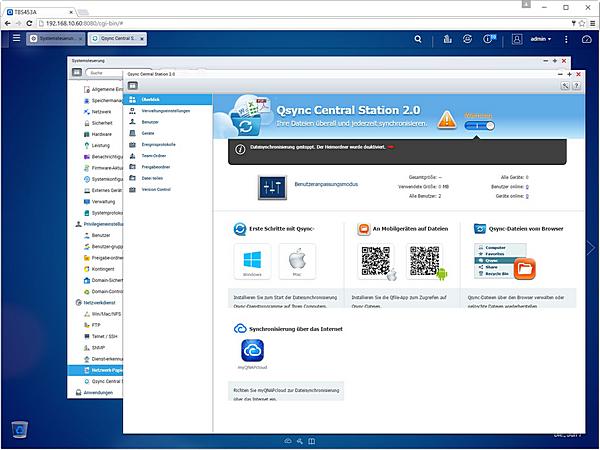This screenshot has height=450, width=600.
Task: Click the iOS Qfile QR code
Action: 376,261
